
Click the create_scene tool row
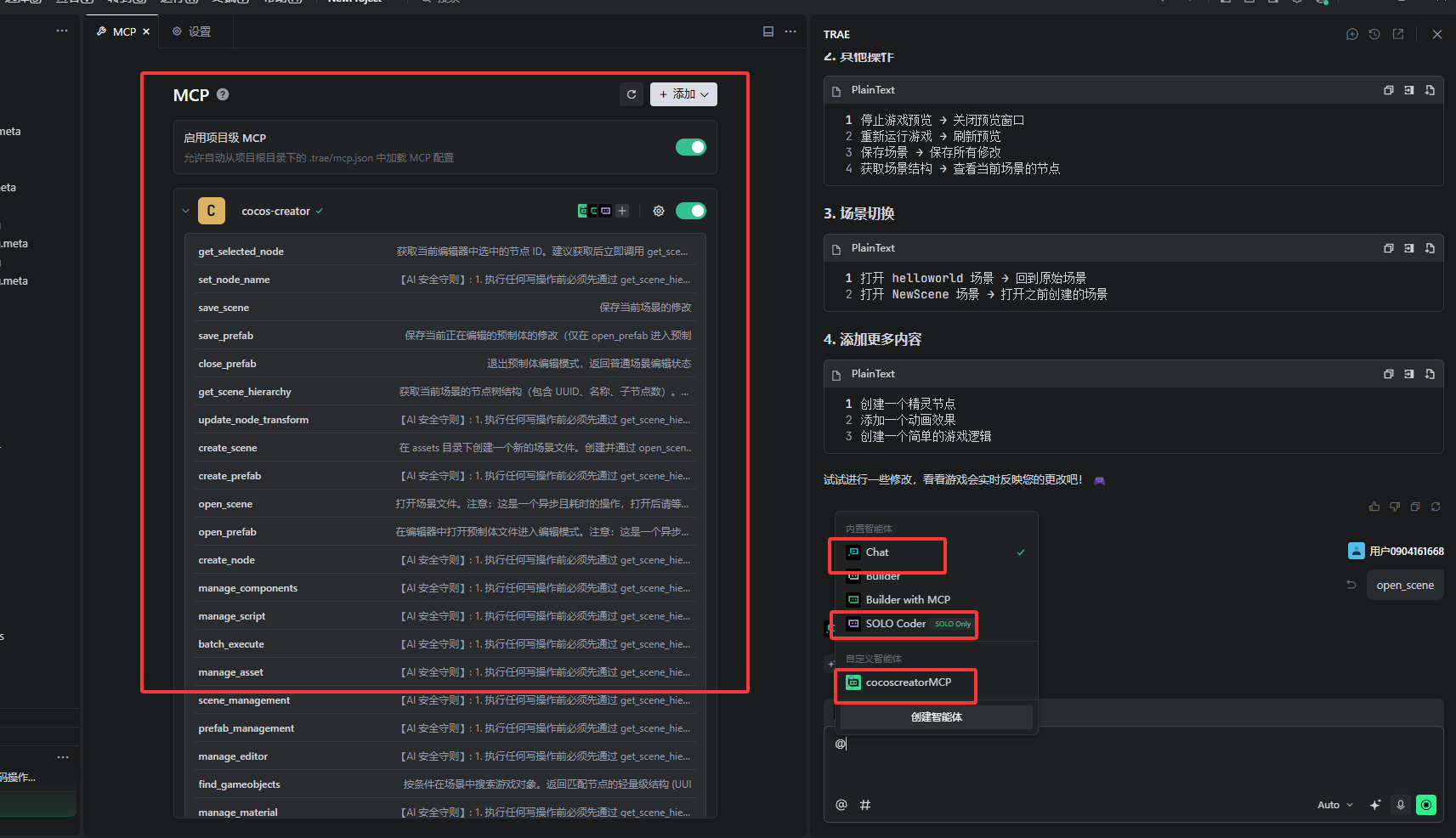pos(446,448)
